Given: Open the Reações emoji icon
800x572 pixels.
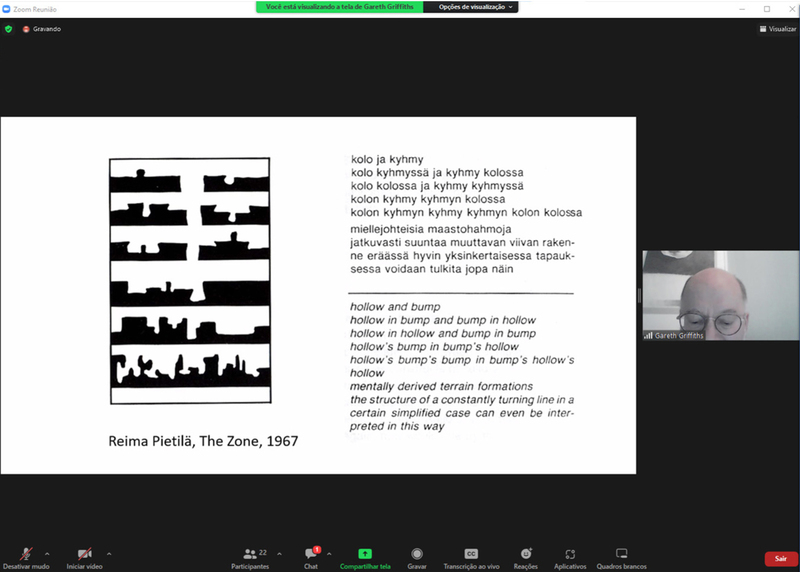Looking at the screenshot, I should pyautogui.click(x=526, y=554).
